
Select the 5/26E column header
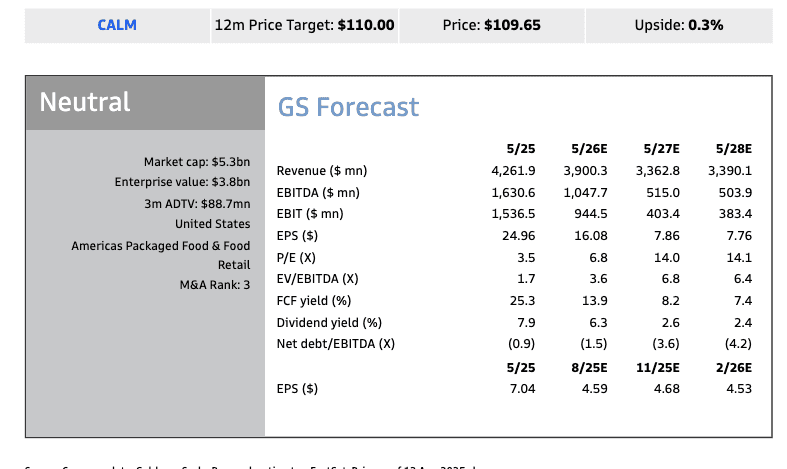pyautogui.click(x=589, y=149)
